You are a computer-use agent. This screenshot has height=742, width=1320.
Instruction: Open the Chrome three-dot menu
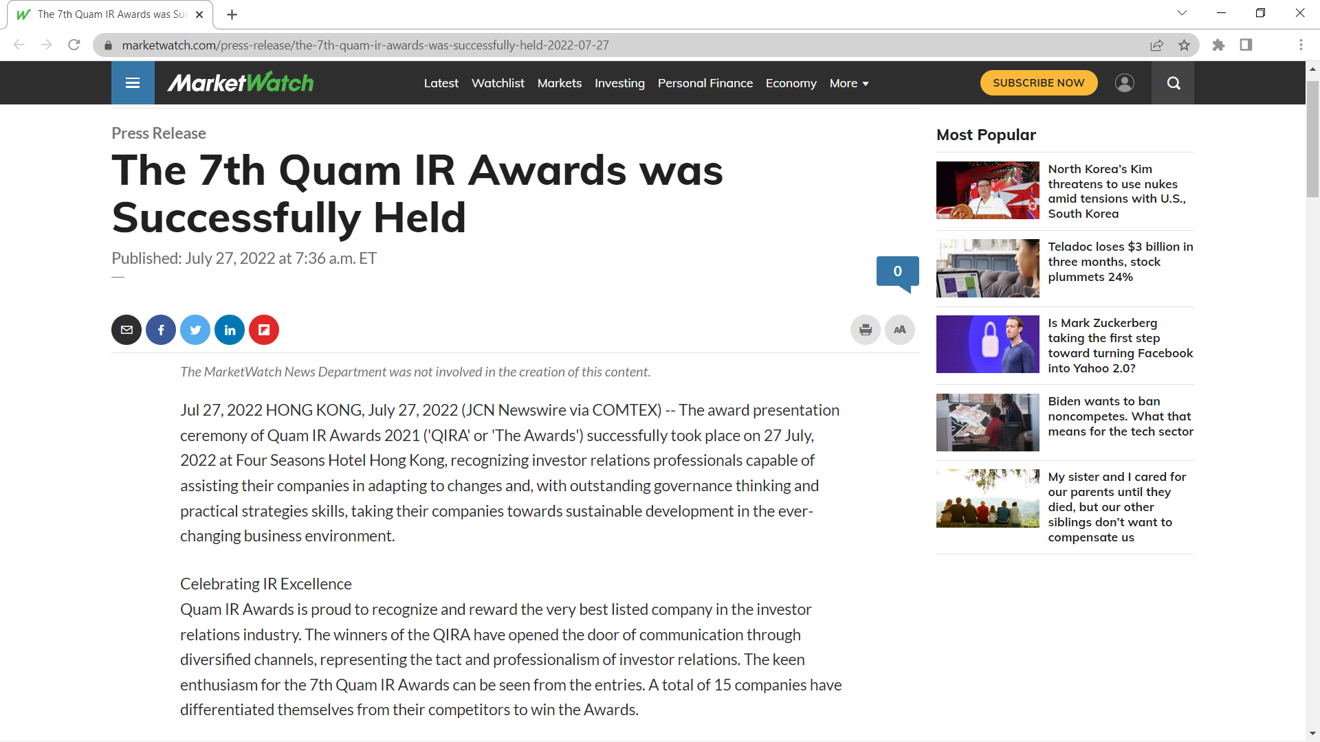tap(1301, 45)
